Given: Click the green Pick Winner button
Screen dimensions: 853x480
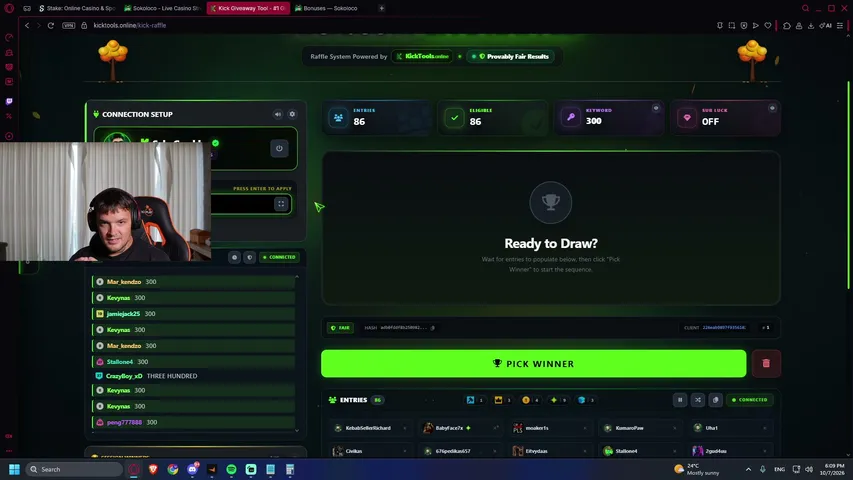Looking at the screenshot, I should (x=533, y=364).
